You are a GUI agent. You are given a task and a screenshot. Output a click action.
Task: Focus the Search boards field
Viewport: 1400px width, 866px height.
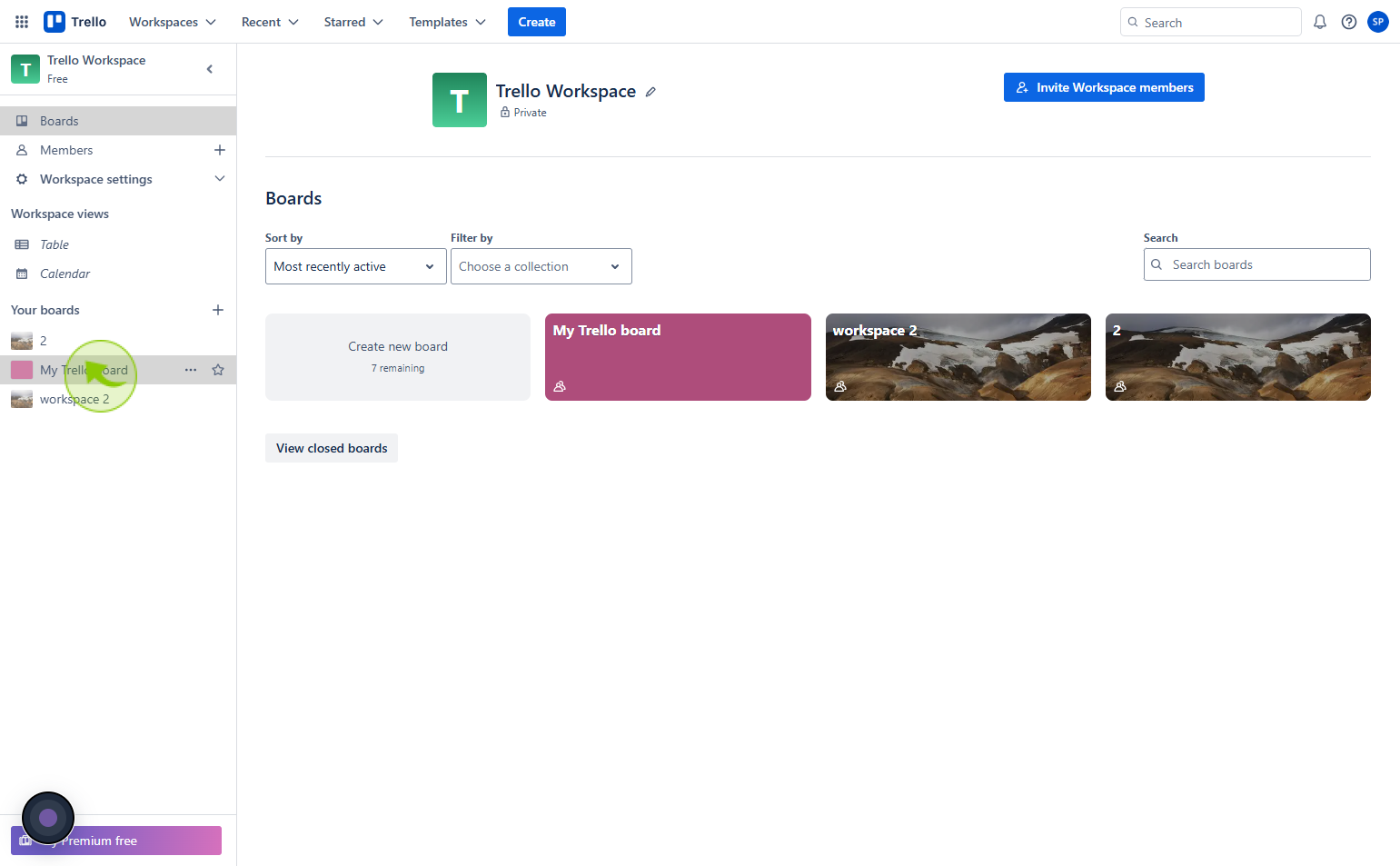[x=1257, y=264]
